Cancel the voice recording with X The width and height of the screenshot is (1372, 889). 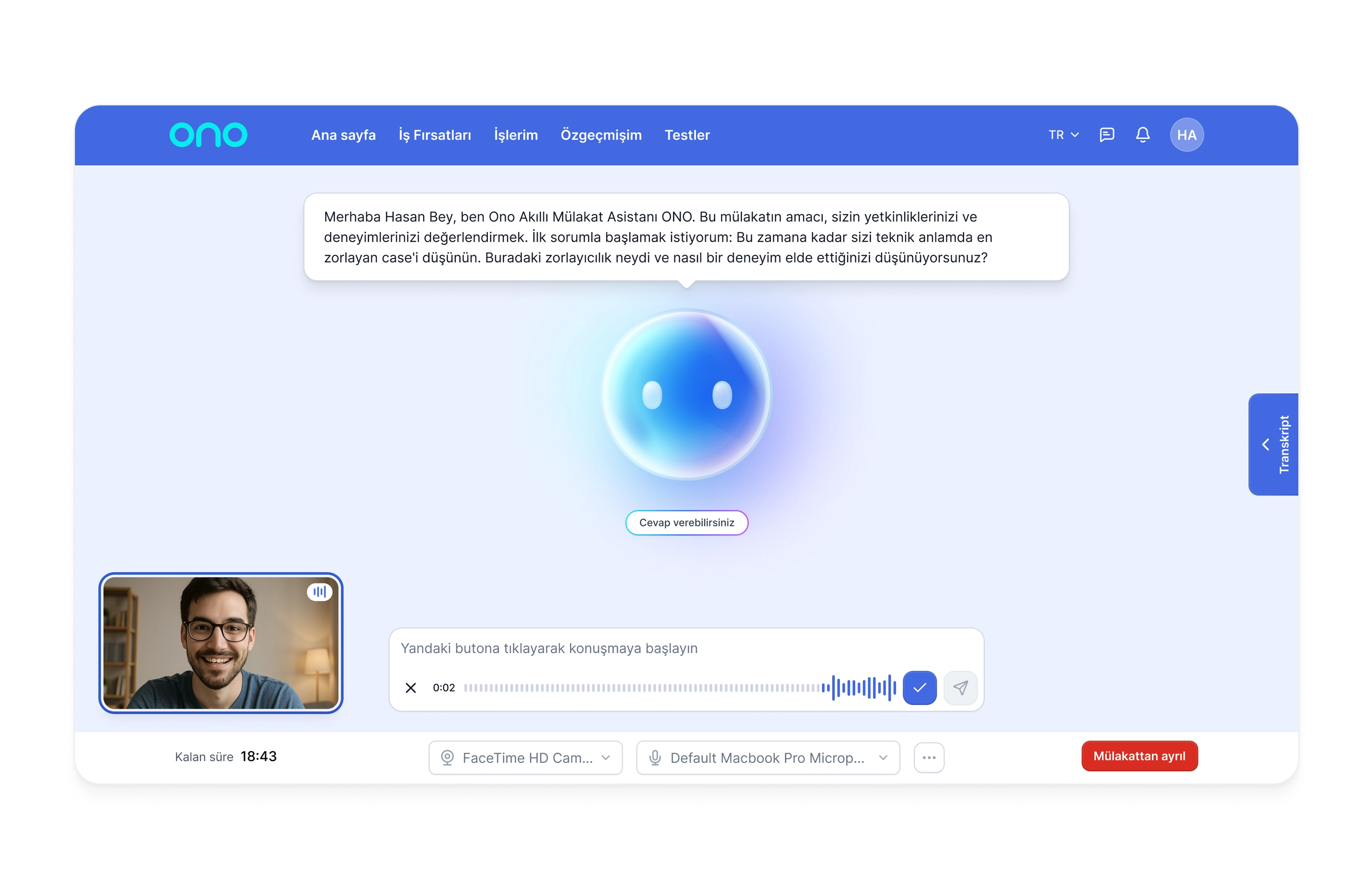pos(410,687)
